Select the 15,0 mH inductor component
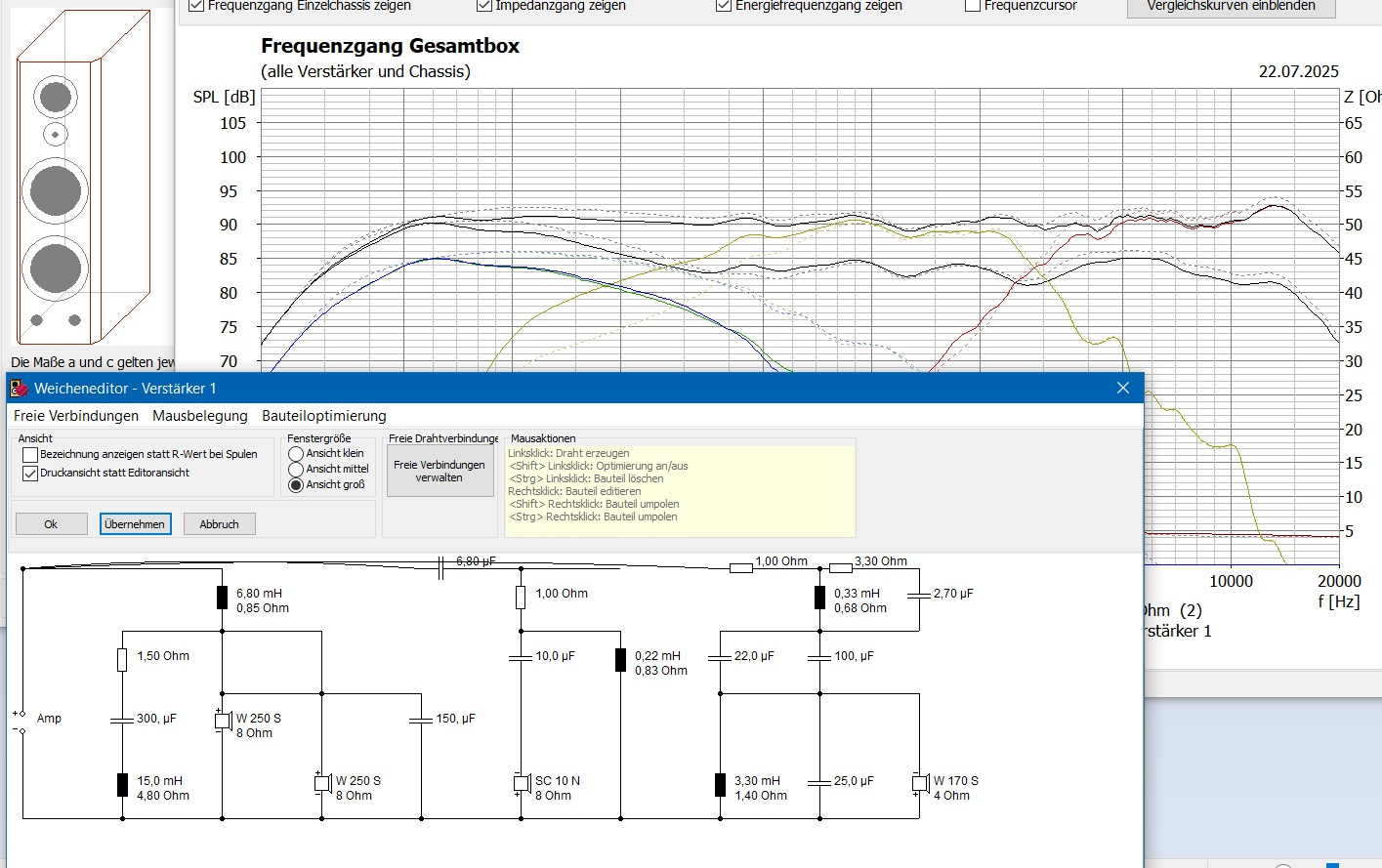 click(122, 785)
